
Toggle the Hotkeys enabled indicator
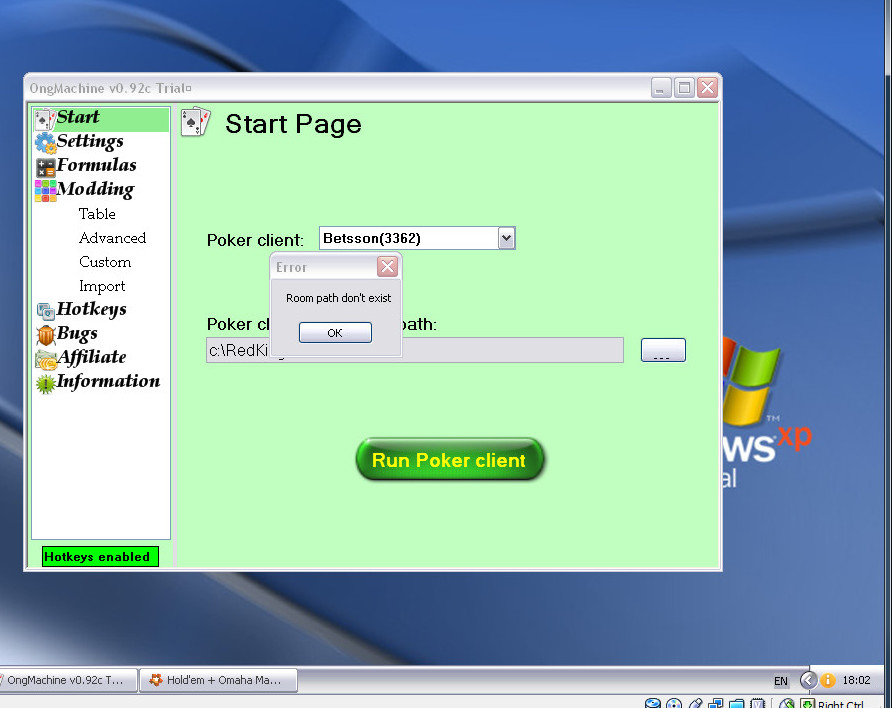coord(100,557)
